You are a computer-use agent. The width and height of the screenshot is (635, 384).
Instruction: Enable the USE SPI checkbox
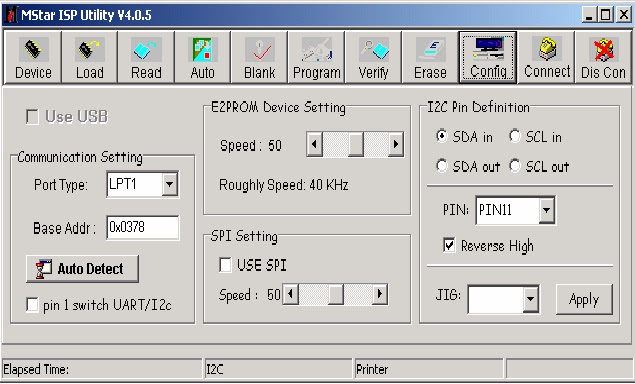click(x=225, y=265)
